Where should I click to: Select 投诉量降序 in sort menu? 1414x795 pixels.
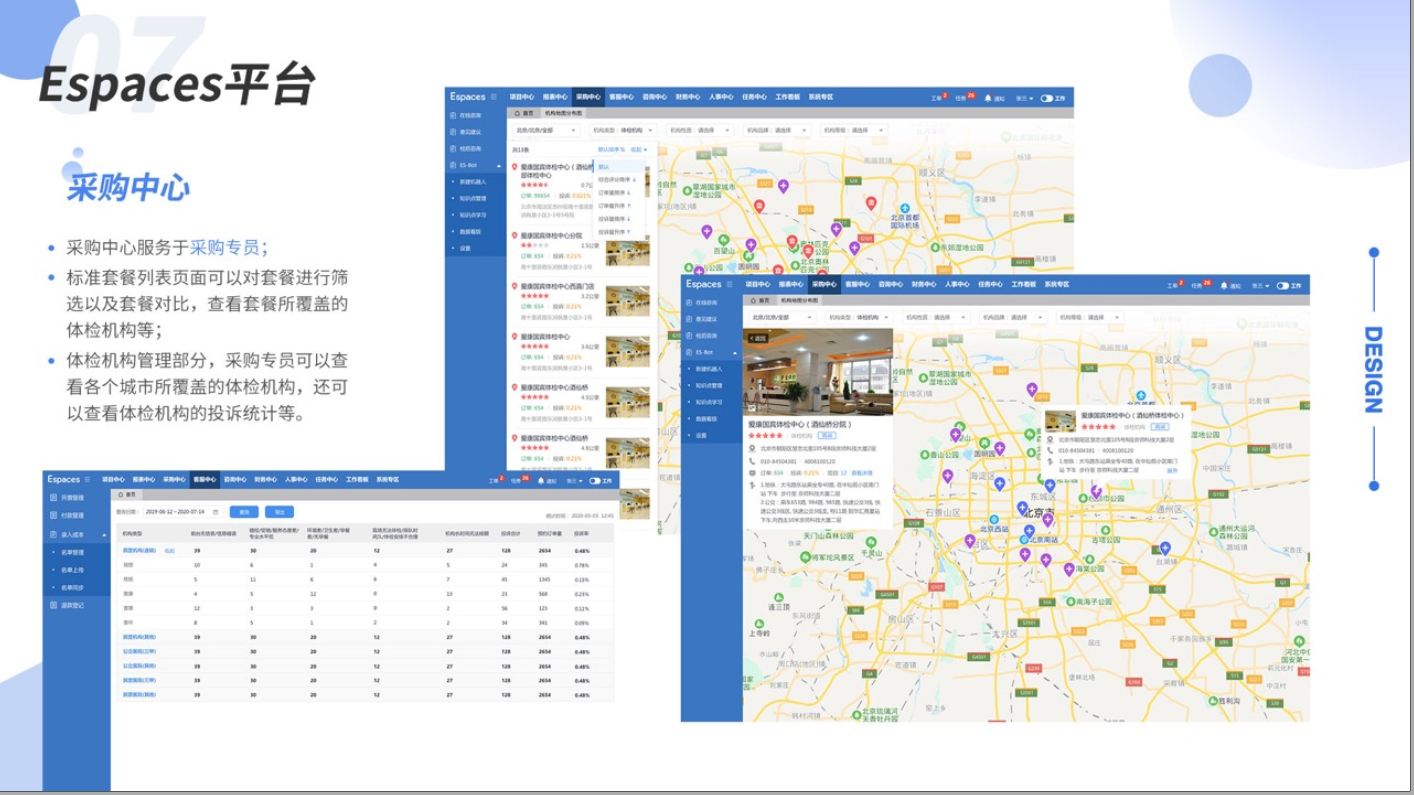point(614,219)
